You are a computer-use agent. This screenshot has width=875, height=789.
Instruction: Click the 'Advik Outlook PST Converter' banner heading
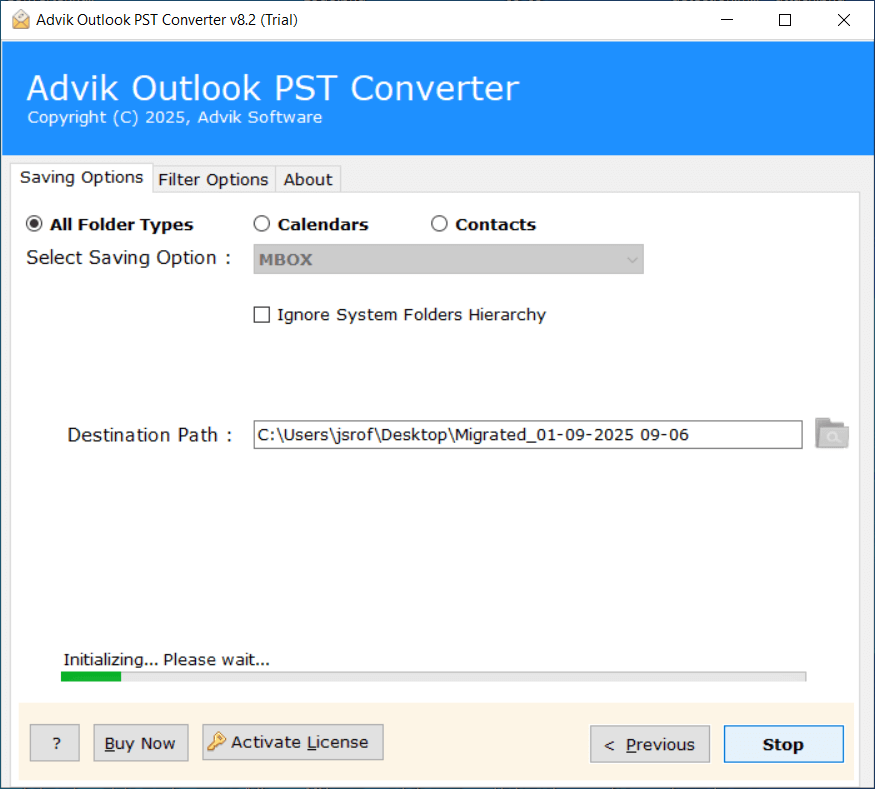[x=273, y=88]
